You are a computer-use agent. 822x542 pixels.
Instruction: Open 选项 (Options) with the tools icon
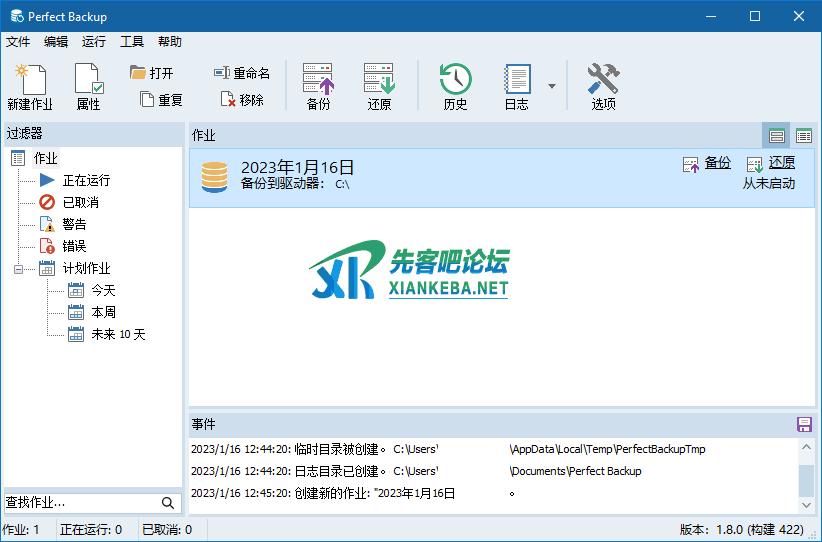[603, 85]
